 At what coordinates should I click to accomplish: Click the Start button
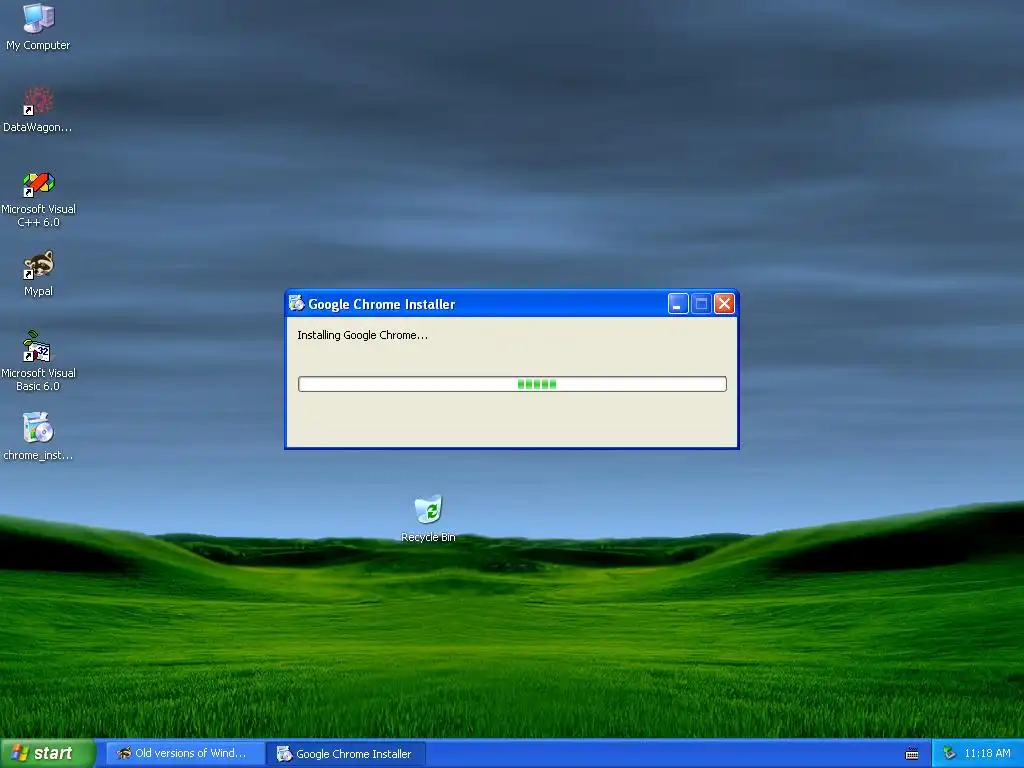pos(48,754)
